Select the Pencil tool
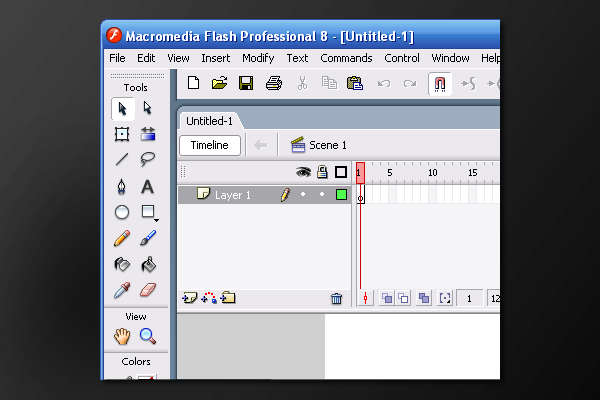The image size is (600, 400). (122, 238)
